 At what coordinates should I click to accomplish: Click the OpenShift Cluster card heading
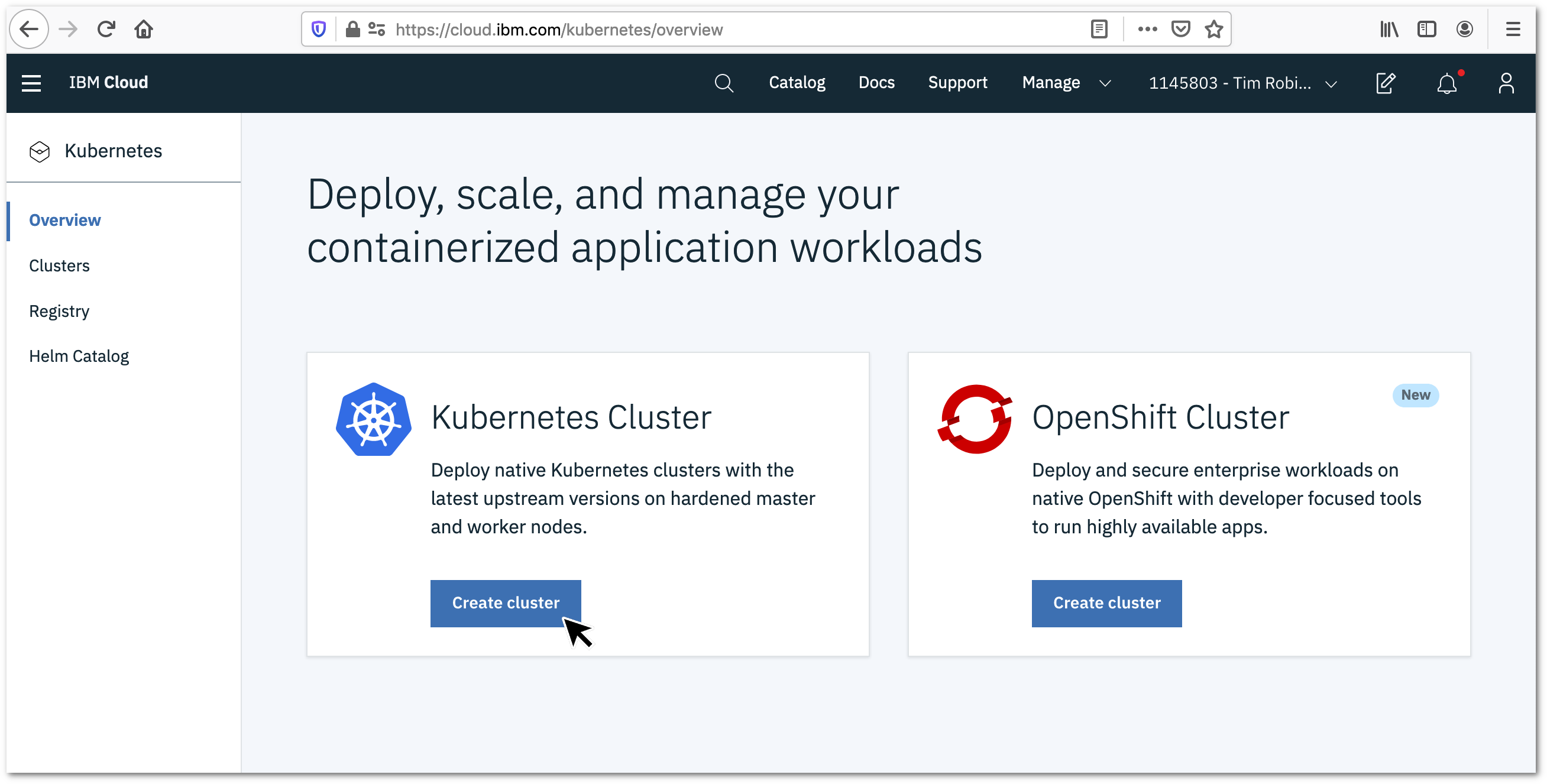pyautogui.click(x=1160, y=417)
